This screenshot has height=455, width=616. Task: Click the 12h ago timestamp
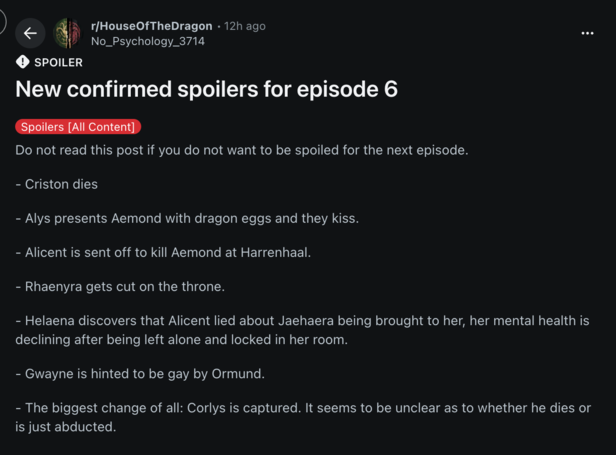coord(245,26)
